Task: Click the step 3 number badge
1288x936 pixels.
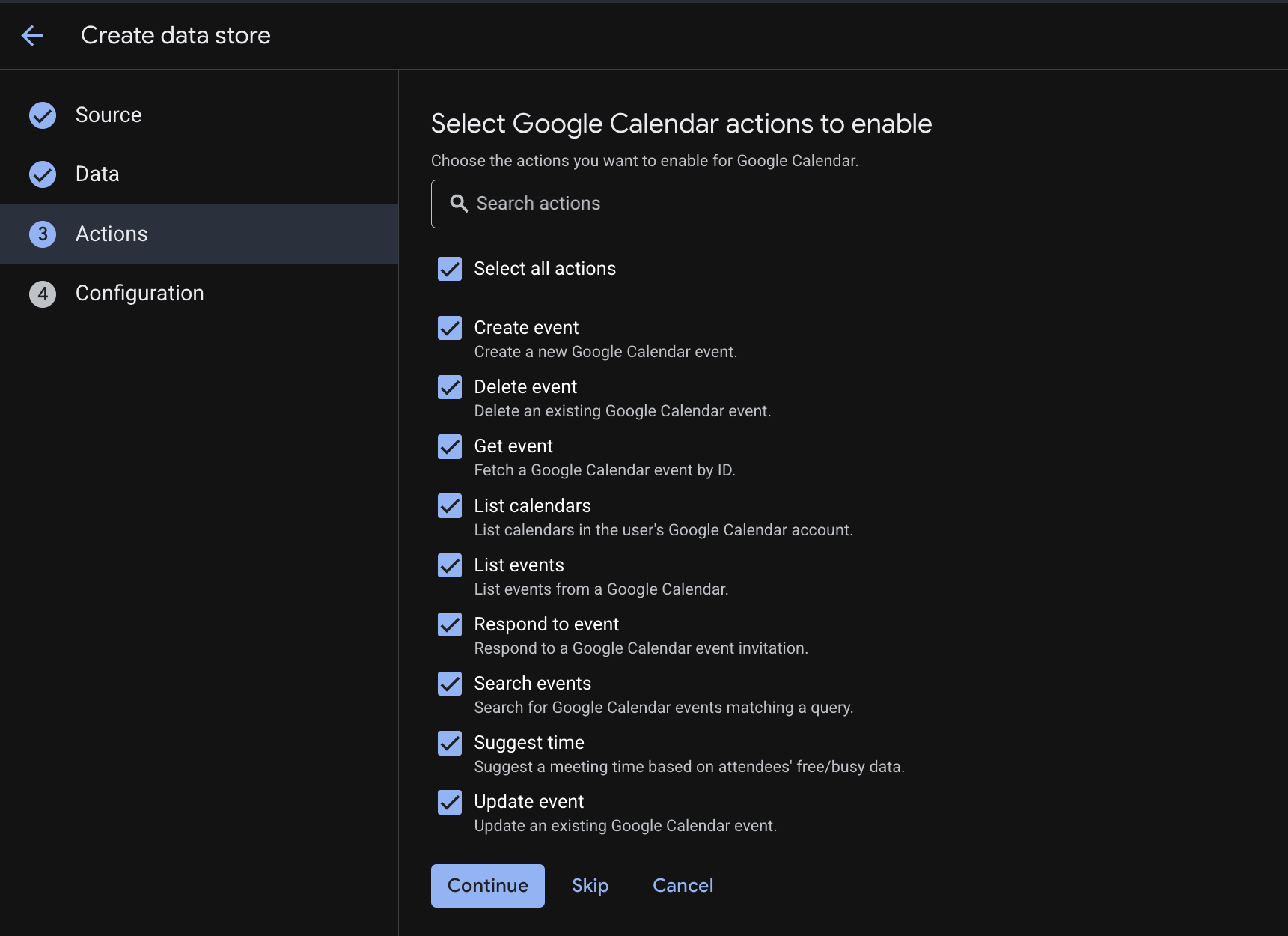Action: coord(43,234)
